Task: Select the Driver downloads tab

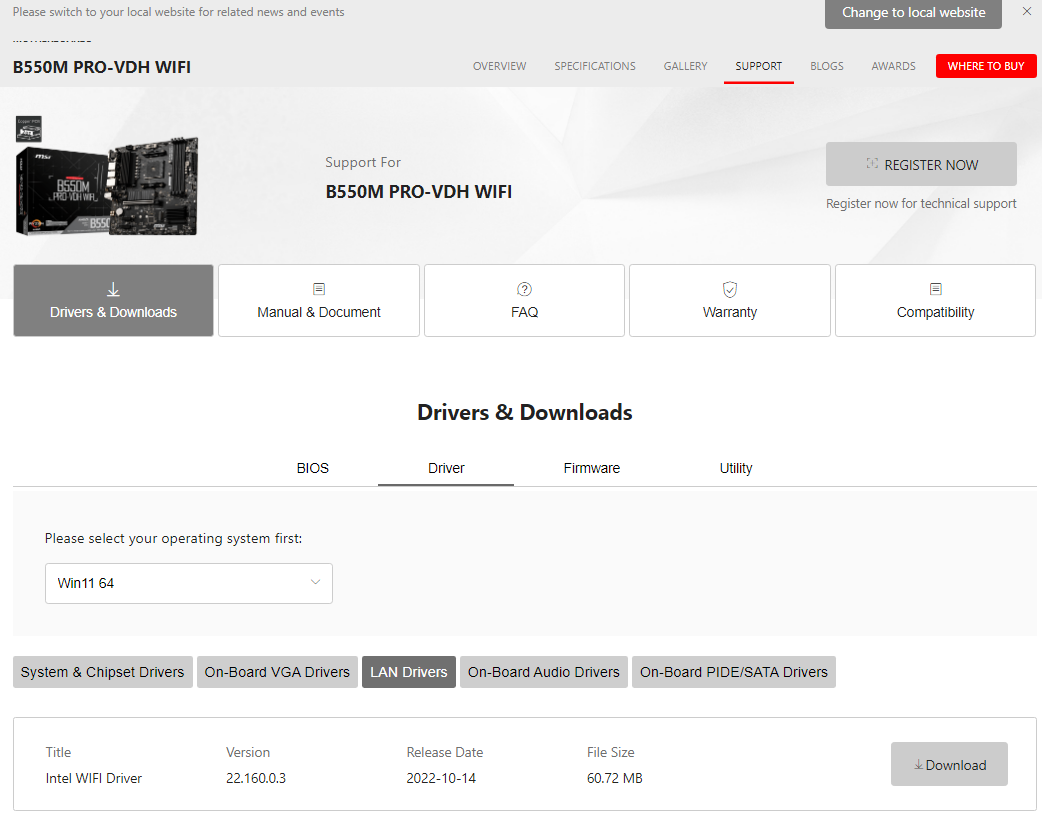Action: [x=446, y=468]
